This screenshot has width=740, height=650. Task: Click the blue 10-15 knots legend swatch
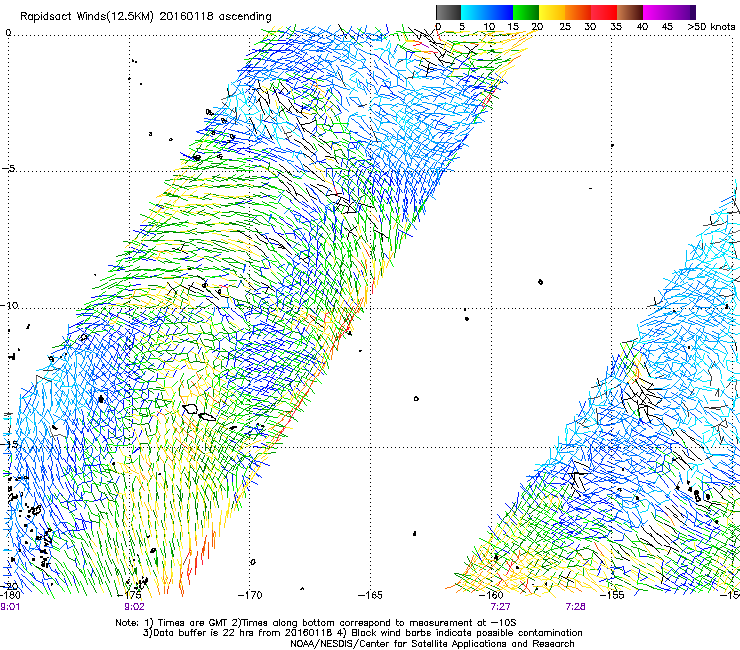point(500,12)
